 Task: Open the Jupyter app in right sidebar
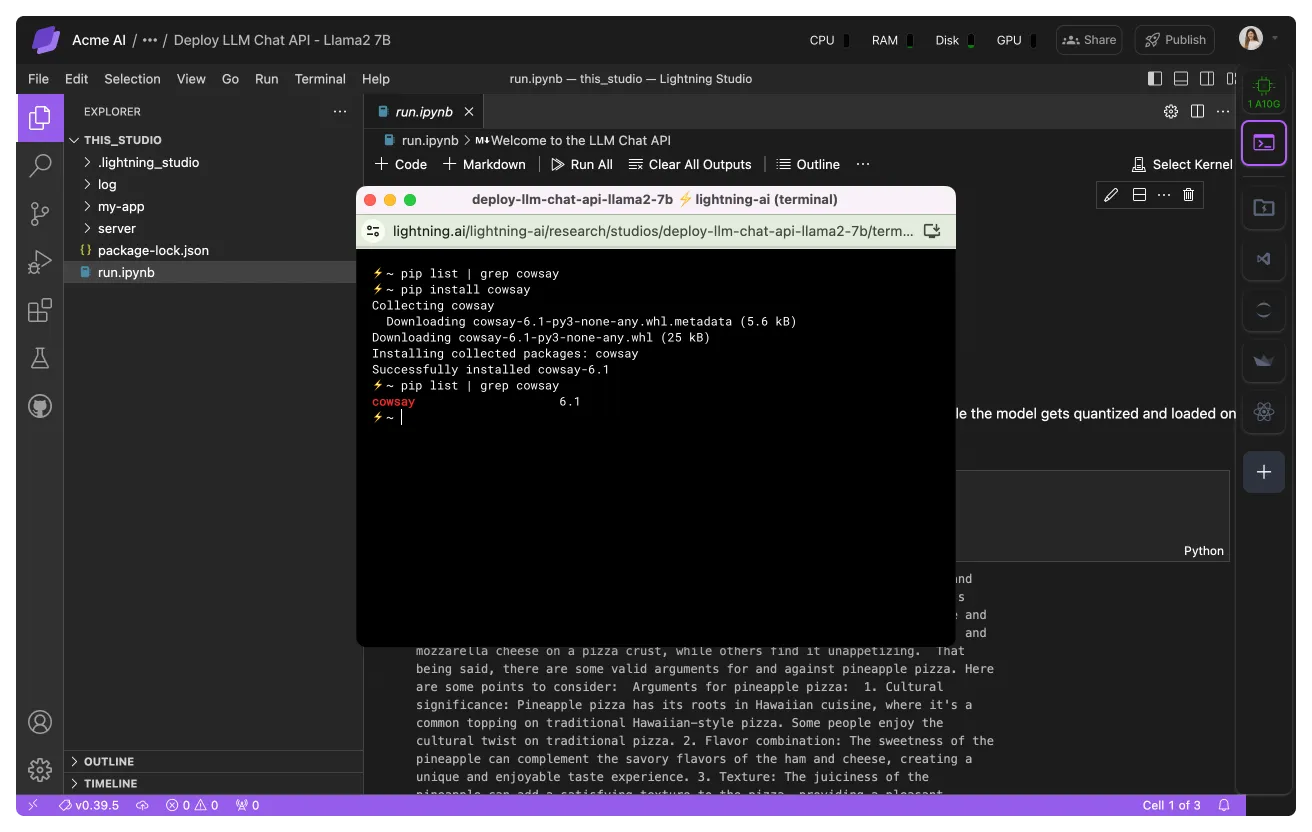click(1264, 310)
